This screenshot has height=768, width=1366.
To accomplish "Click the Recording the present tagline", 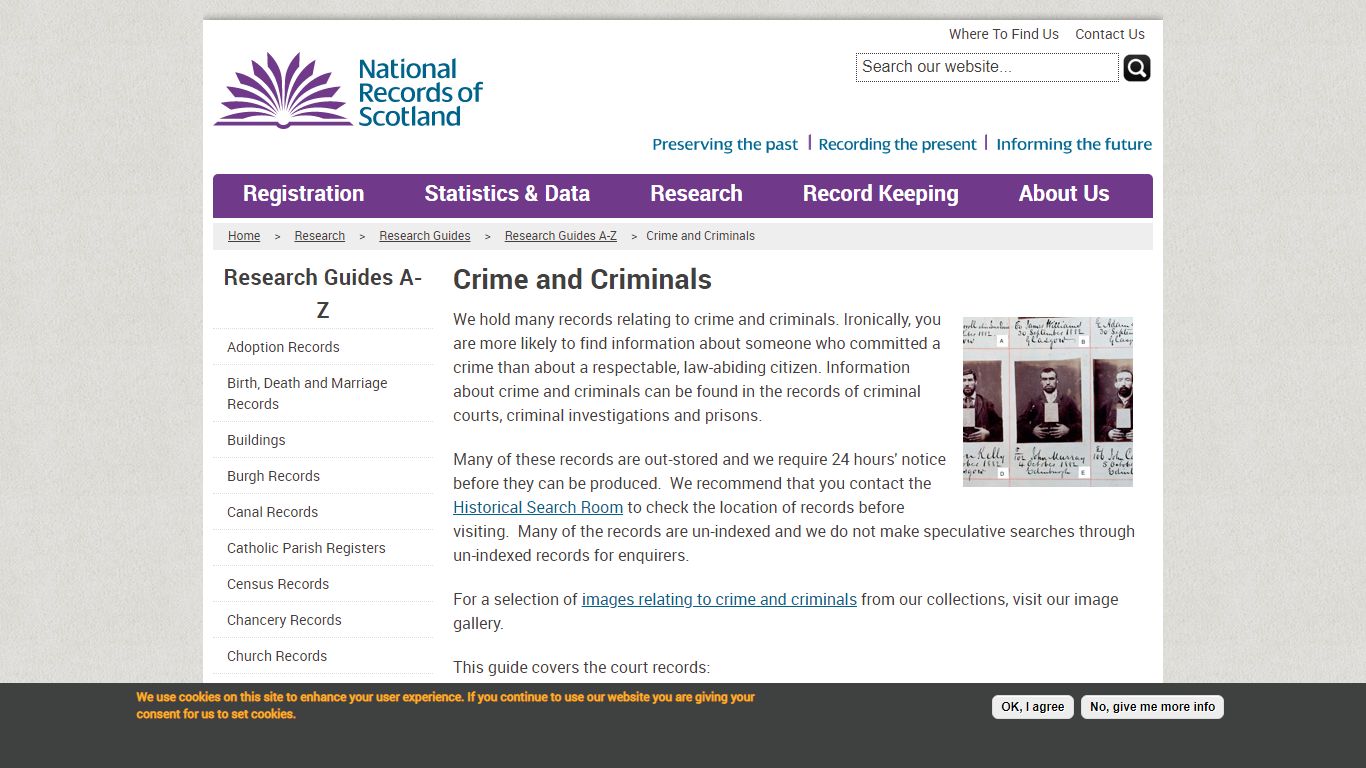I will pos(897,144).
